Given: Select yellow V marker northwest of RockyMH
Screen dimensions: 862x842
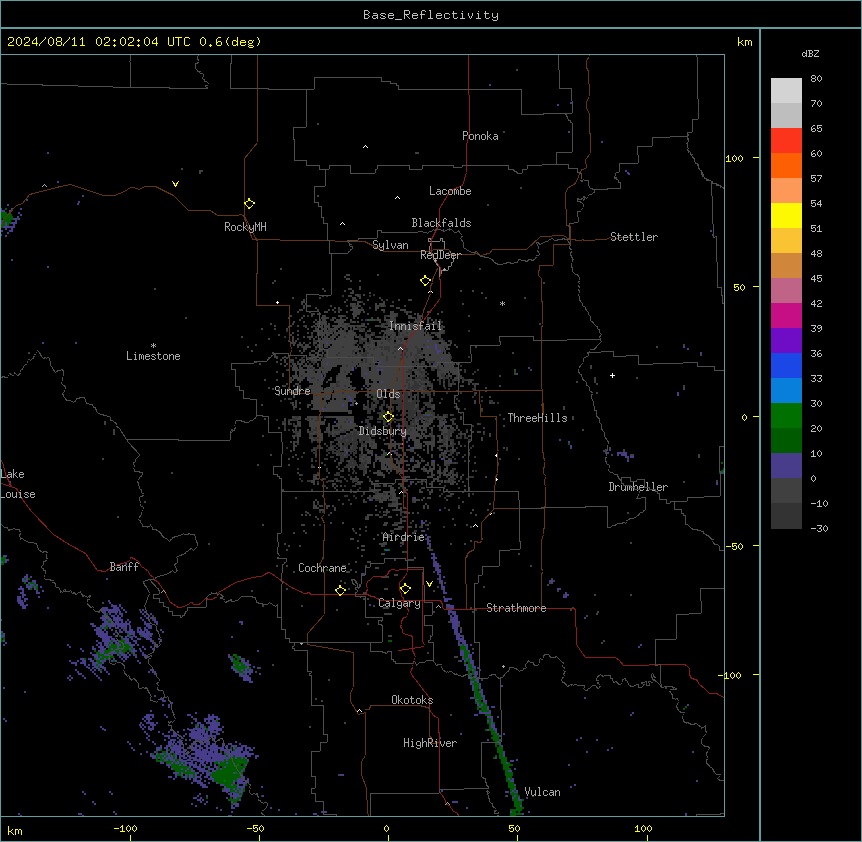Looking at the screenshot, I should (x=175, y=184).
